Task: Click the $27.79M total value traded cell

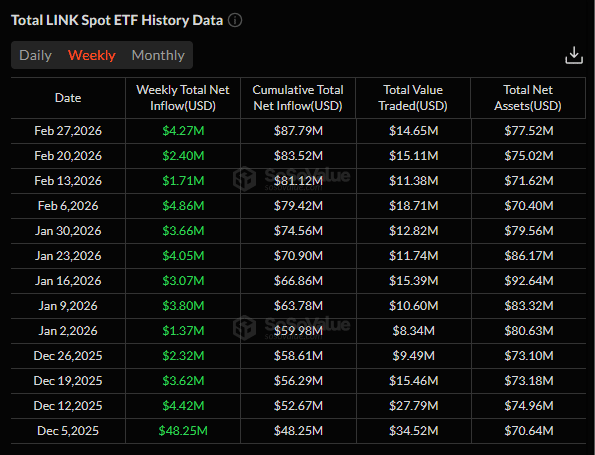Action: pyautogui.click(x=414, y=406)
